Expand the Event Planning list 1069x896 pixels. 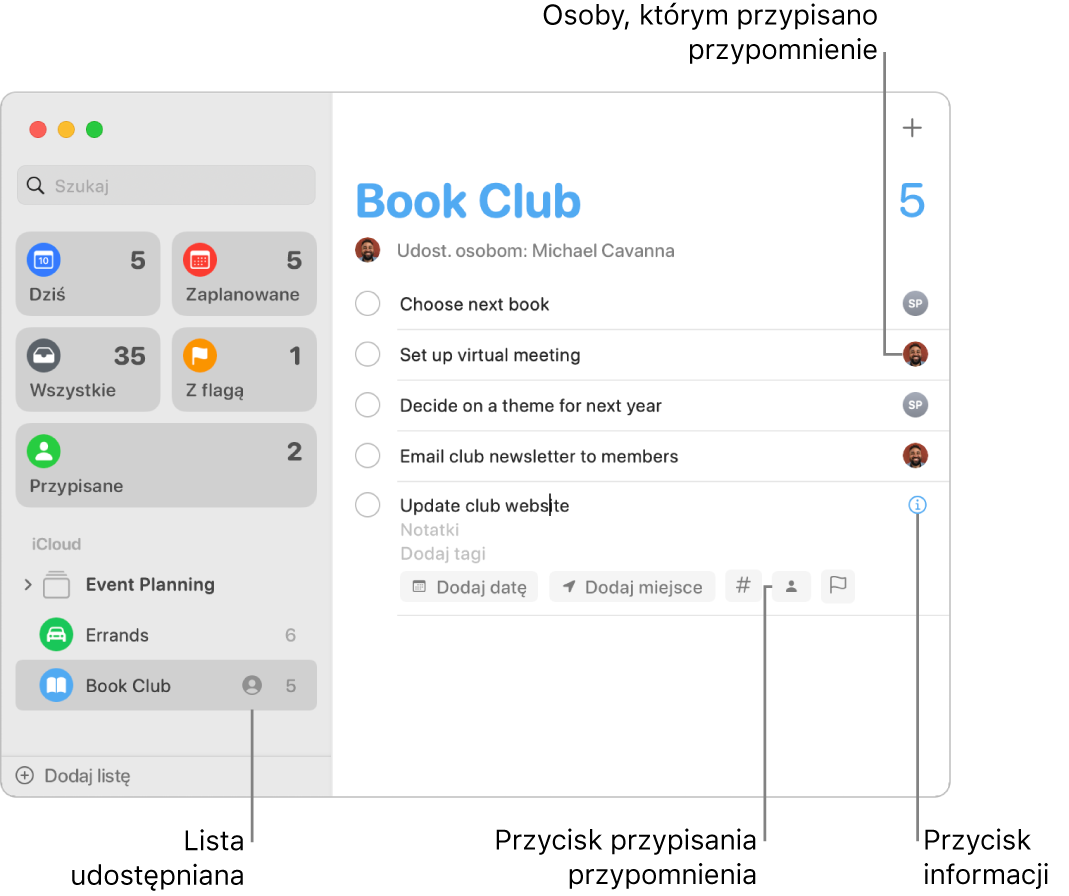[27, 585]
